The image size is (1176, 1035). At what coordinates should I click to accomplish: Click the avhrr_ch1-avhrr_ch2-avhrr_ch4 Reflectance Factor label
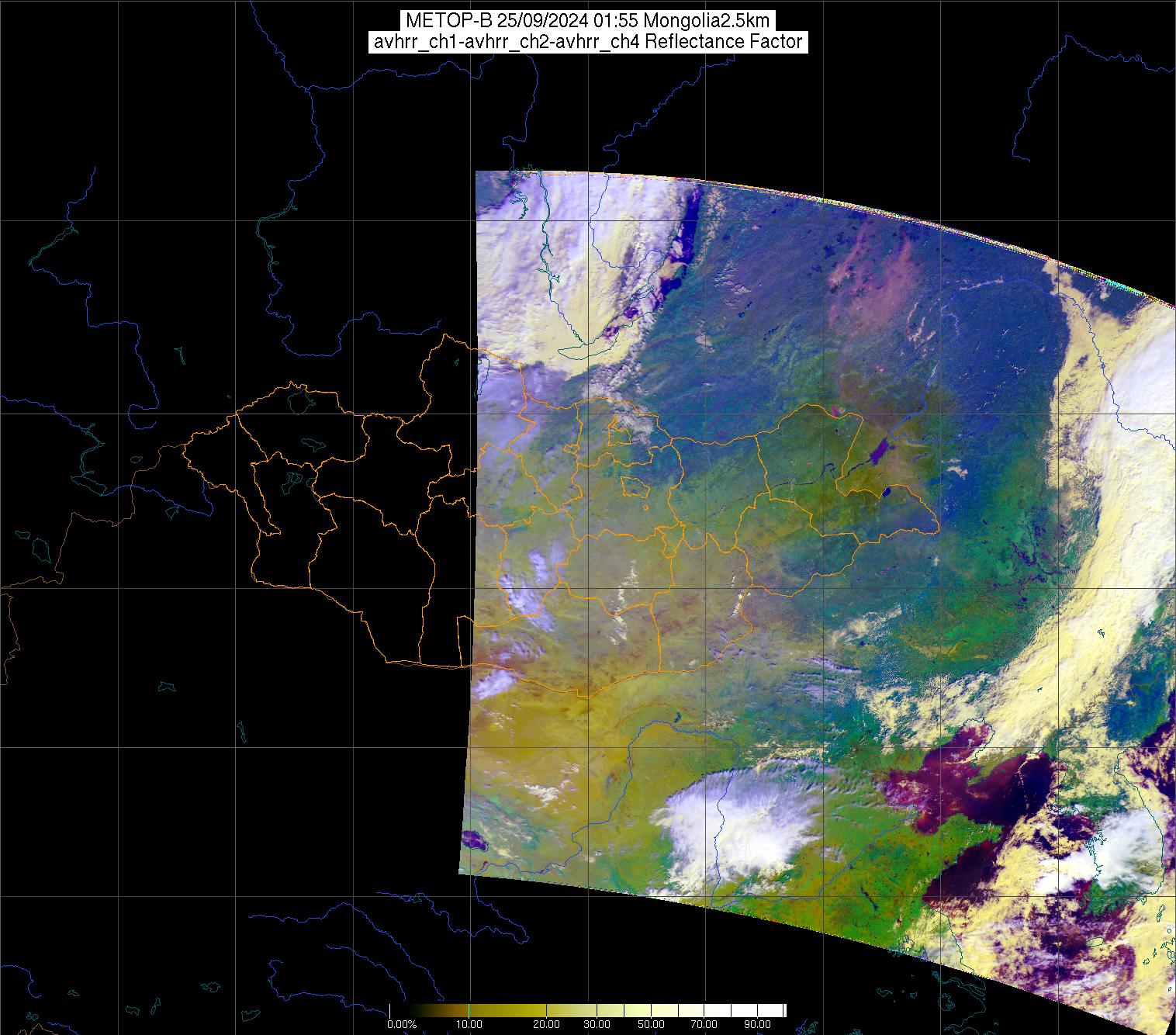click(588, 42)
